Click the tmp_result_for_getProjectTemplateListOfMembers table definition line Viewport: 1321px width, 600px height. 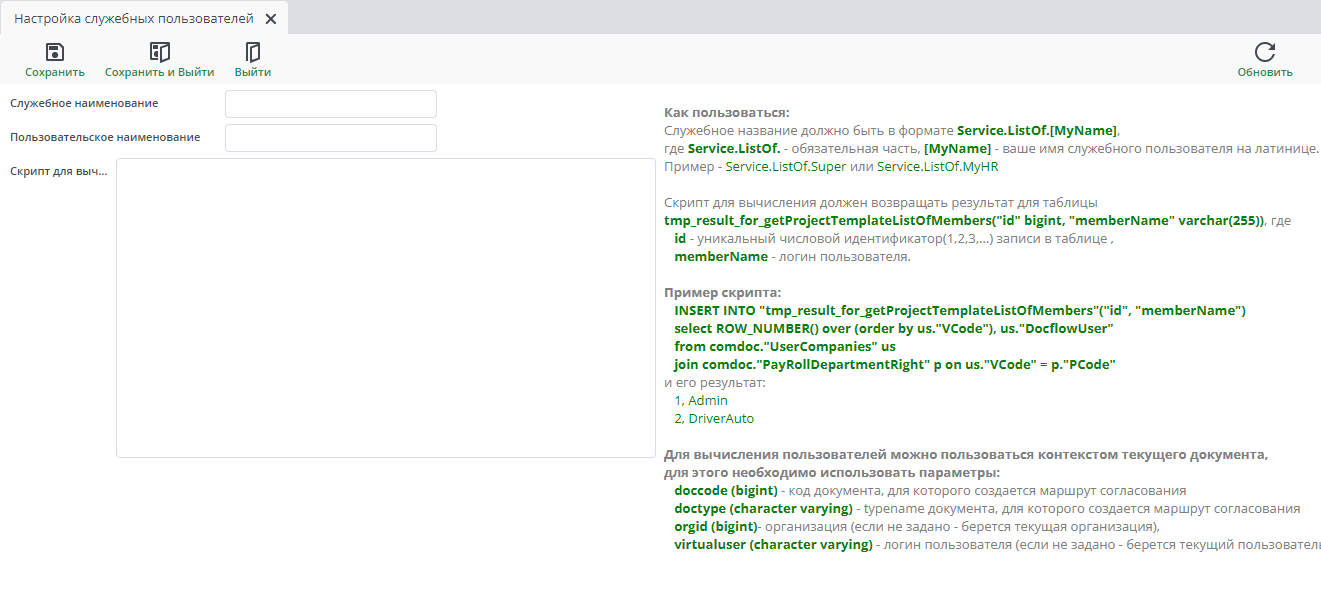(x=977, y=221)
